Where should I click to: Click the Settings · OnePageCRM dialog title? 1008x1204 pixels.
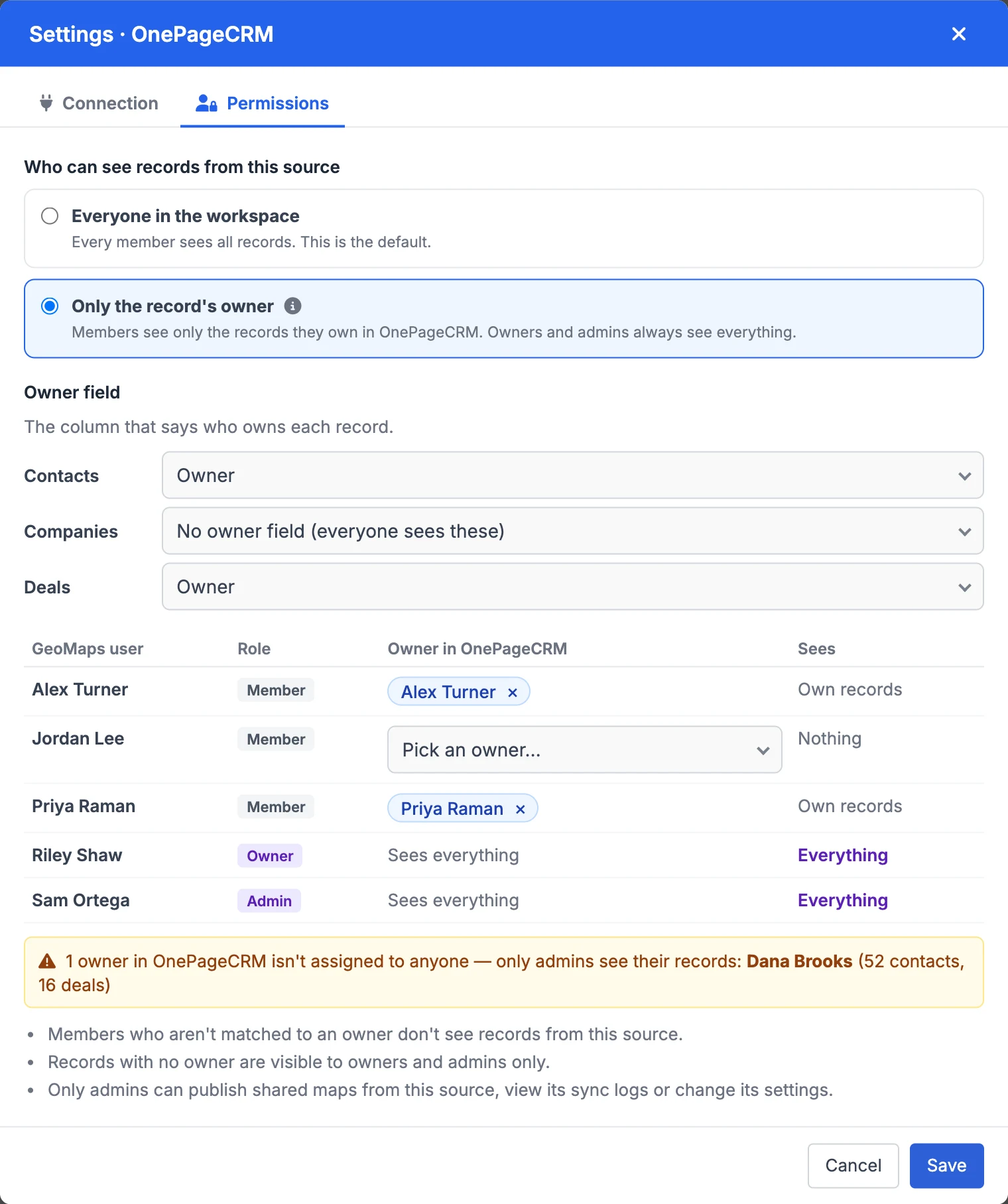click(151, 34)
